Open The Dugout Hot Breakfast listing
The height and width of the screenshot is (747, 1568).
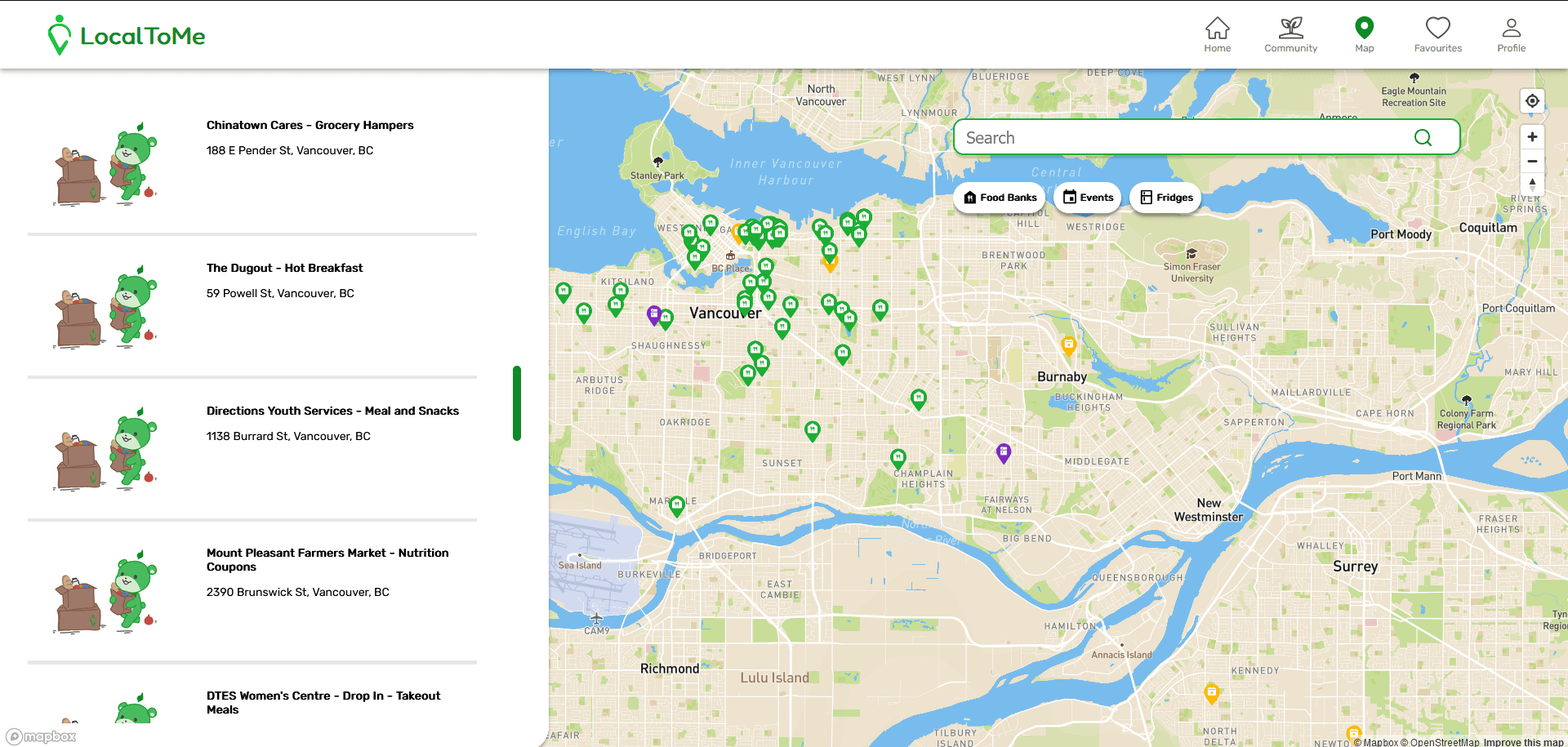(x=284, y=268)
